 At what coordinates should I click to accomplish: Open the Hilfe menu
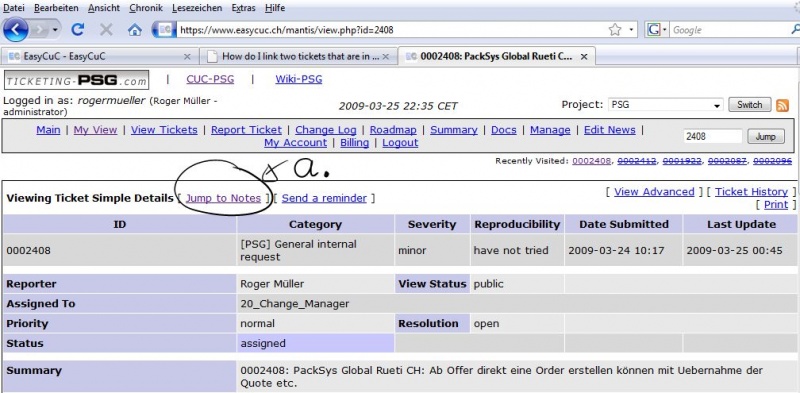(x=275, y=8)
